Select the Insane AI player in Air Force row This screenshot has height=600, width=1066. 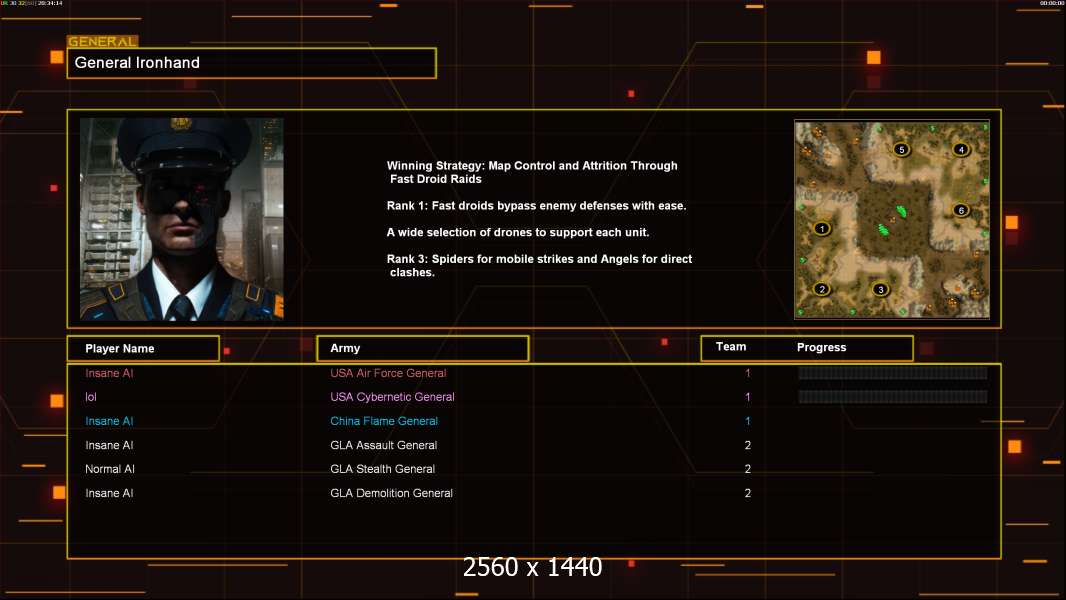(109, 373)
